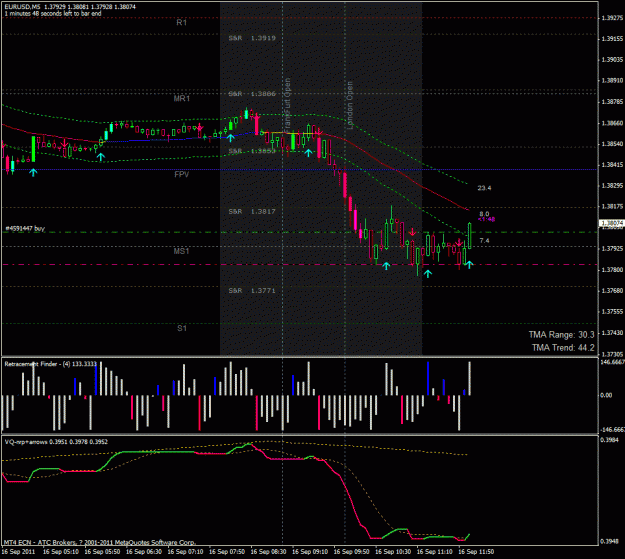Image resolution: width=625 pixels, height=559 pixels.
Task: Click the 16 Sep 09:50 time axis label
Action: [351, 552]
